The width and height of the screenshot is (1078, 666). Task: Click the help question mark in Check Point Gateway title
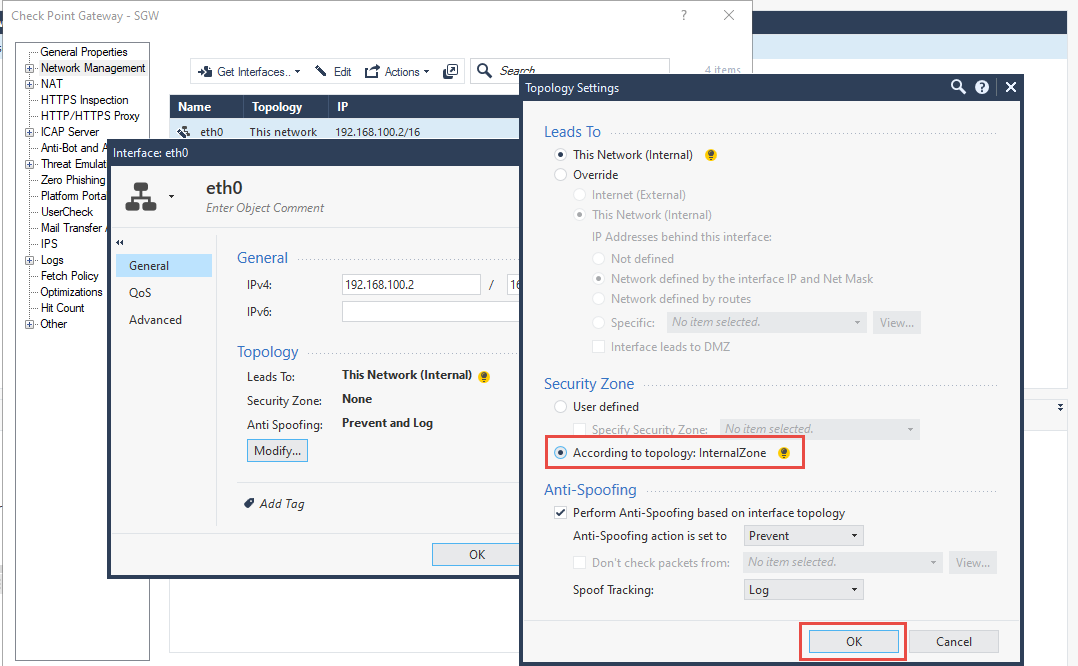[x=683, y=15]
